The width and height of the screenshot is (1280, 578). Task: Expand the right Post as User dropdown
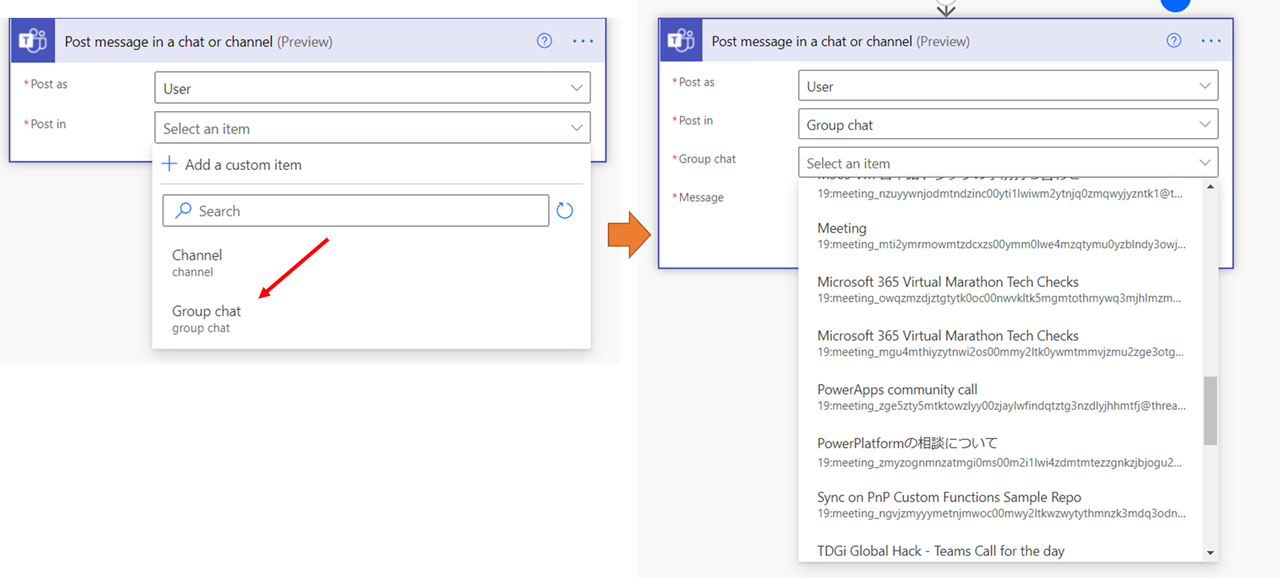coord(1008,86)
